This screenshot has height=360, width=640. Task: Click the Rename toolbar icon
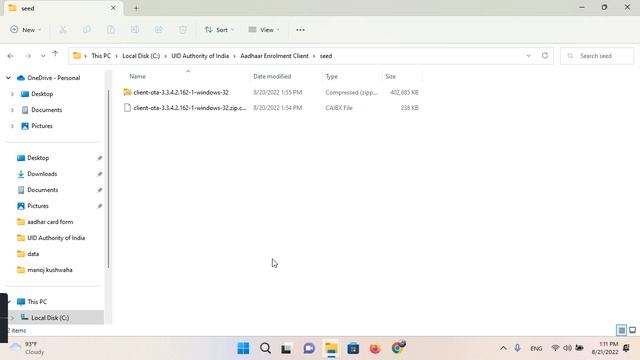(135, 30)
